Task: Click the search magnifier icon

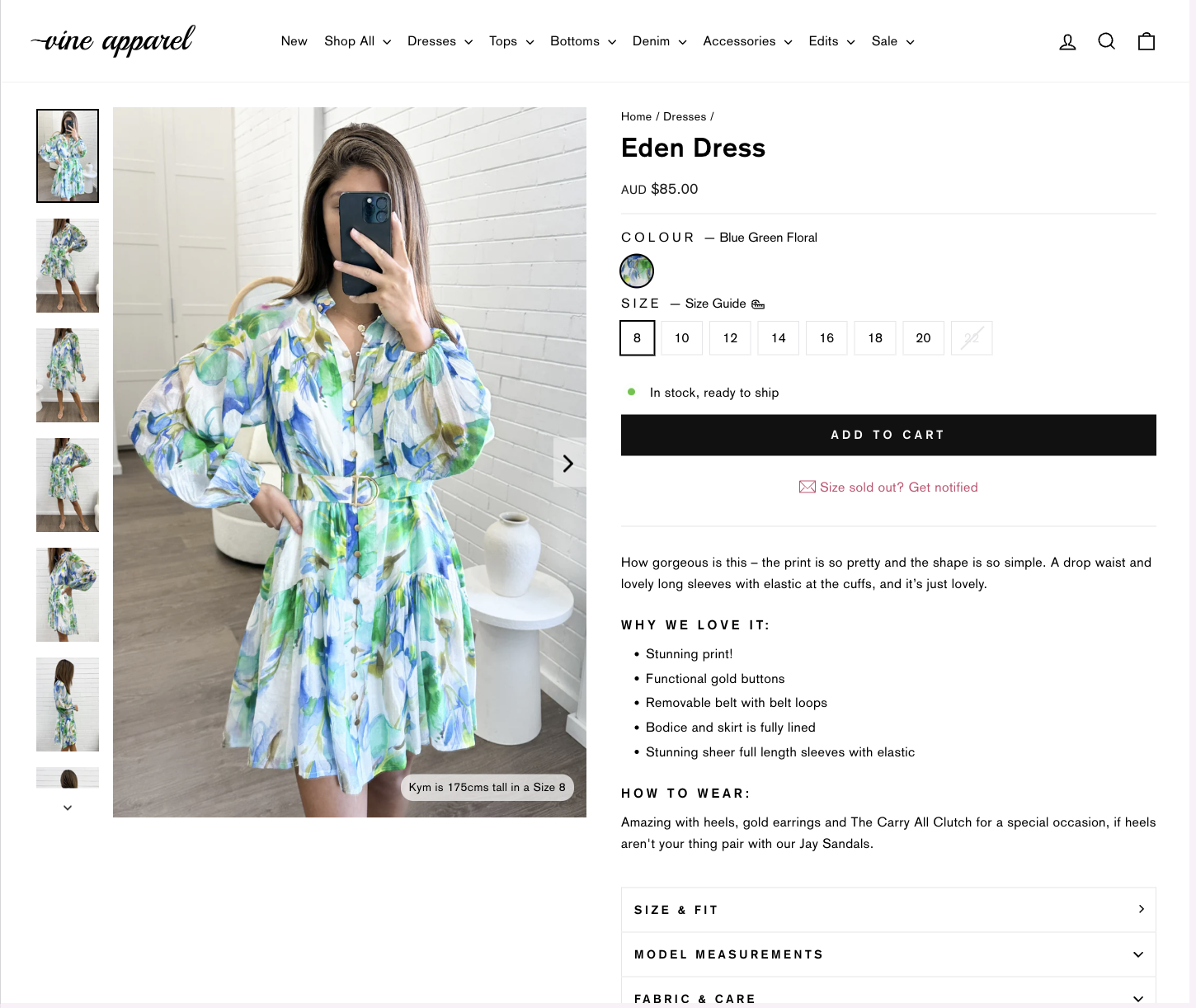Action: (1106, 41)
